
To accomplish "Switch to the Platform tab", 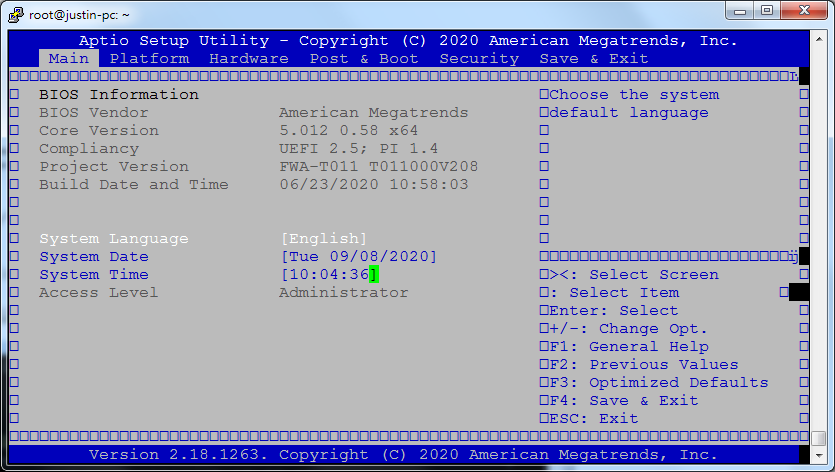I will click(x=149, y=59).
